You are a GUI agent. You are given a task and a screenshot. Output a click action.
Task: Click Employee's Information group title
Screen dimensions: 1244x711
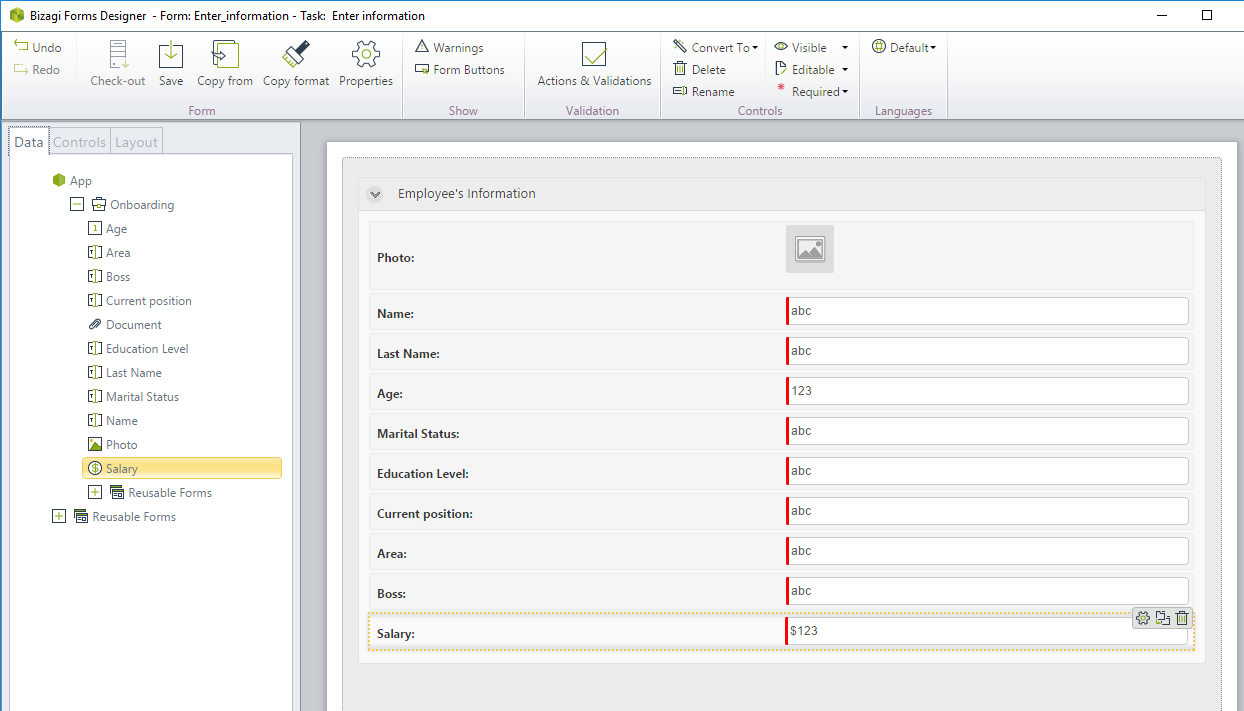pos(467,194)
